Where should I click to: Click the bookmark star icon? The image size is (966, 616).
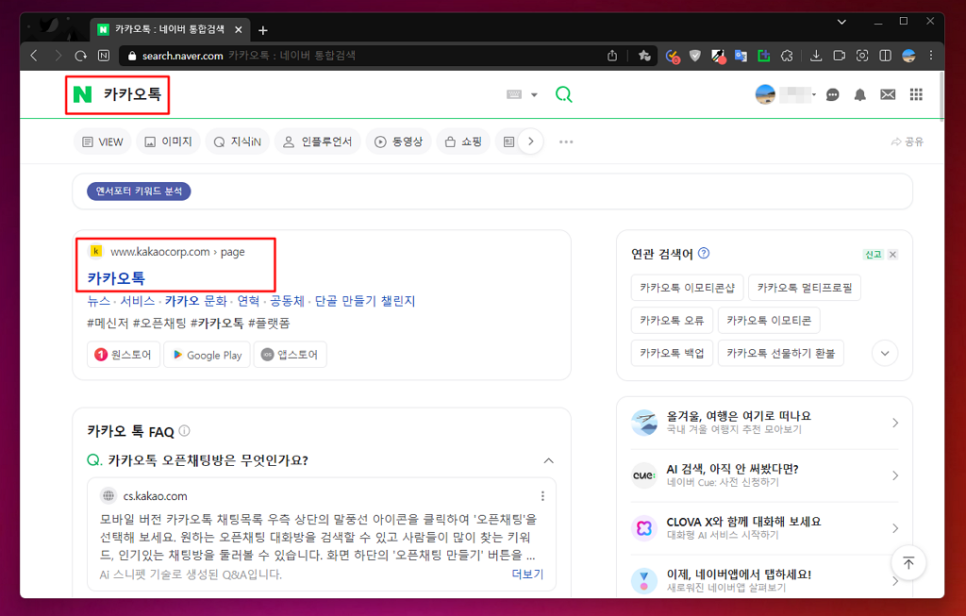click(x=644, y=55)
